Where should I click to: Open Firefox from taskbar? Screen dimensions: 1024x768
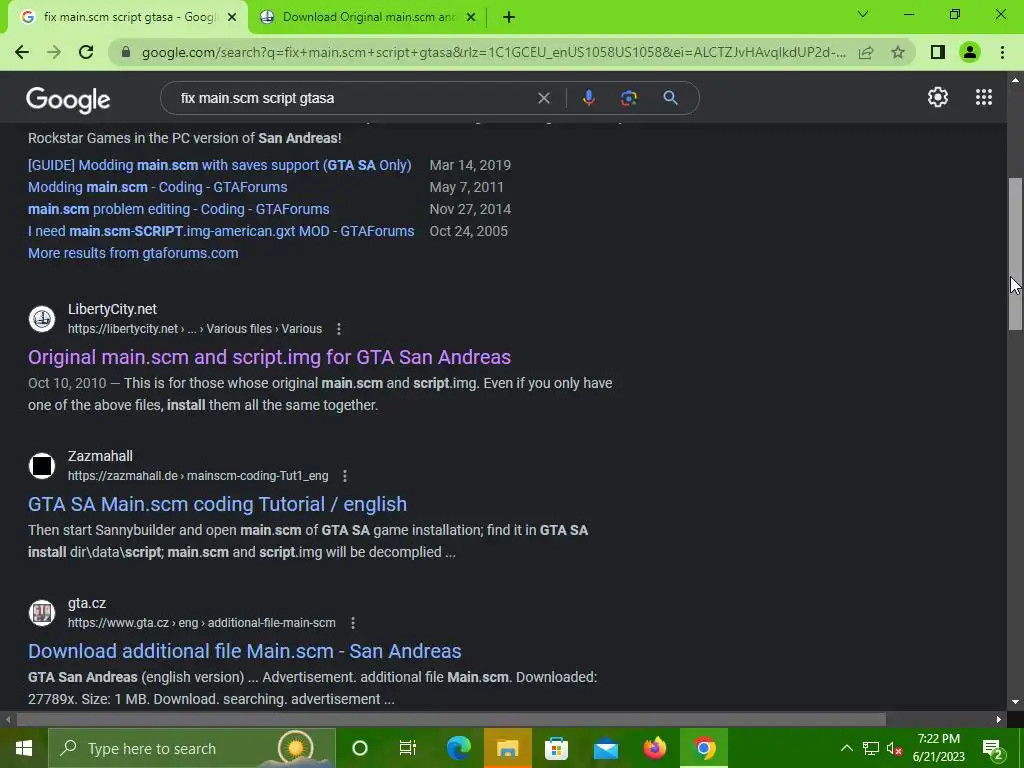pyautogui.click(x=654, y=748)
